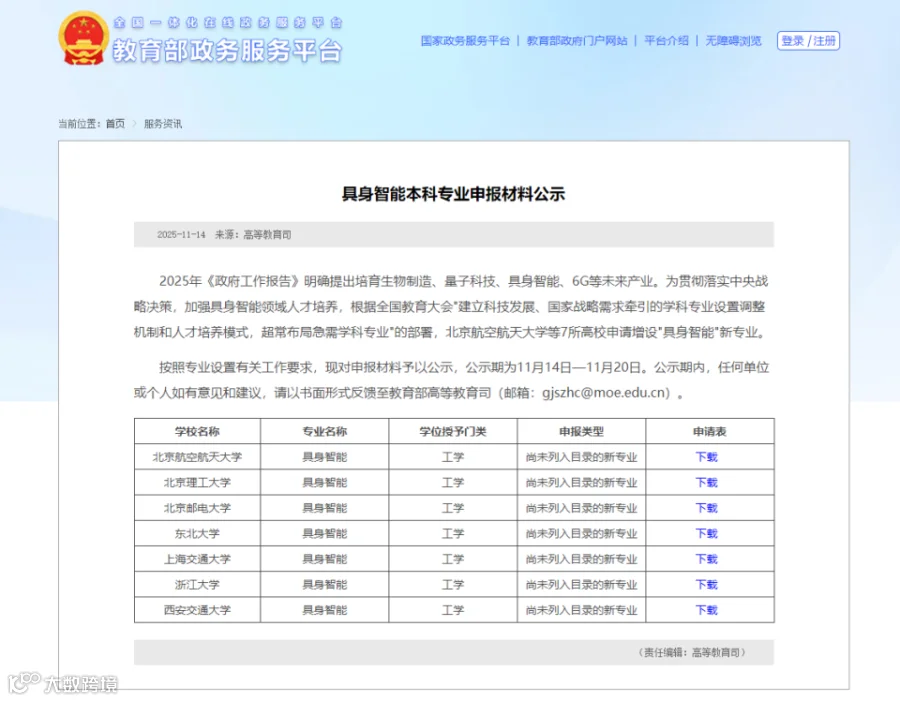Image resolution: width=900 pixels, height=701 pixels.
Task: Click the date 2025-11-14
Action: pyautogui.click(x=181, y=235)
